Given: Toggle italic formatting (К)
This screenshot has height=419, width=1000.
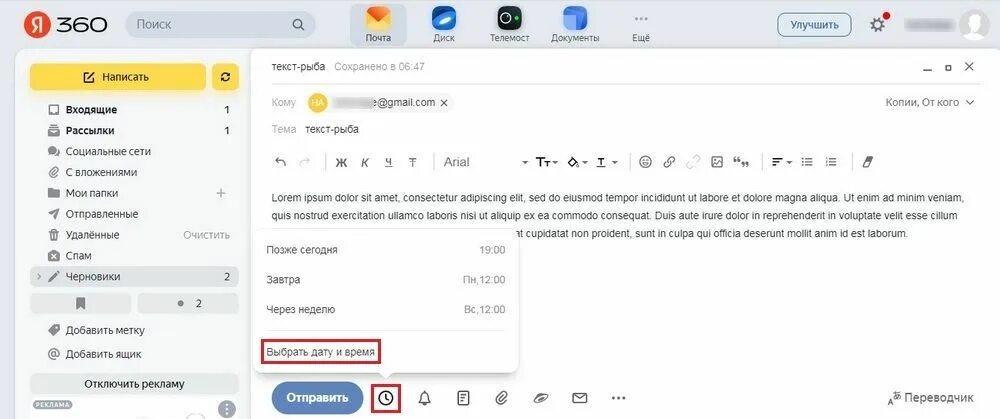Looking at the screenshot, I should (365, 162).
